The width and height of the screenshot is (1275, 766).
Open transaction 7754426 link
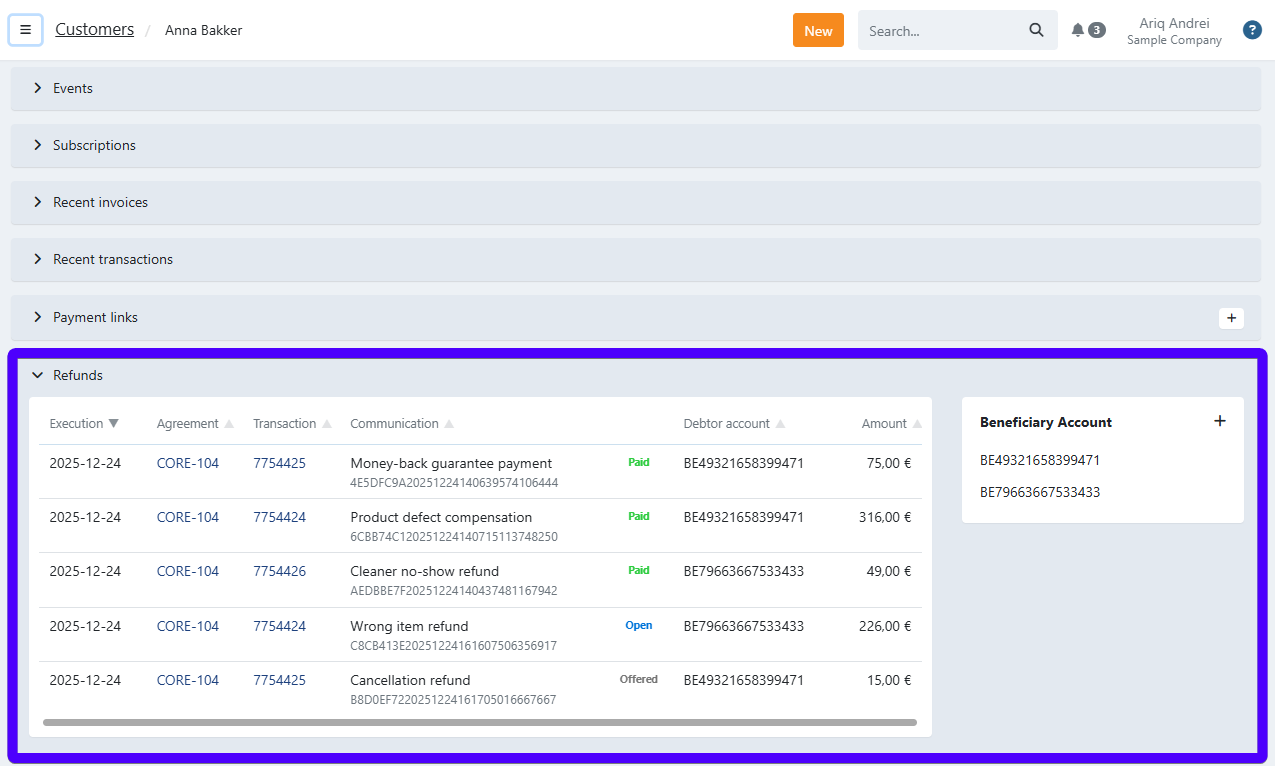(x=279, y=571)
